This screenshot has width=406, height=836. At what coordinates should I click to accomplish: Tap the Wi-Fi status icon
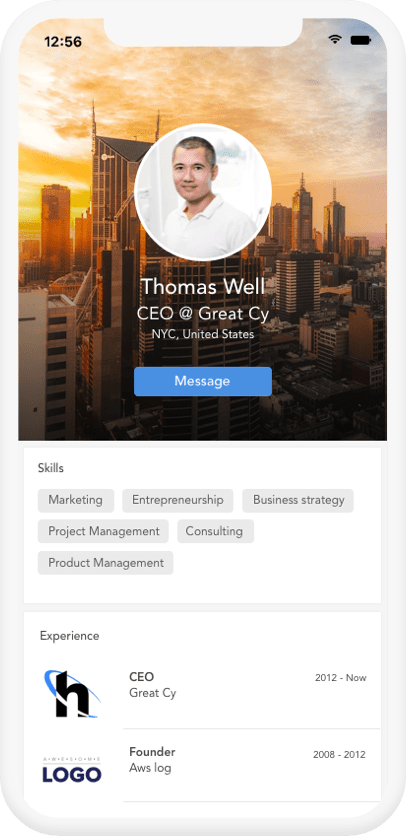point(335,39)
